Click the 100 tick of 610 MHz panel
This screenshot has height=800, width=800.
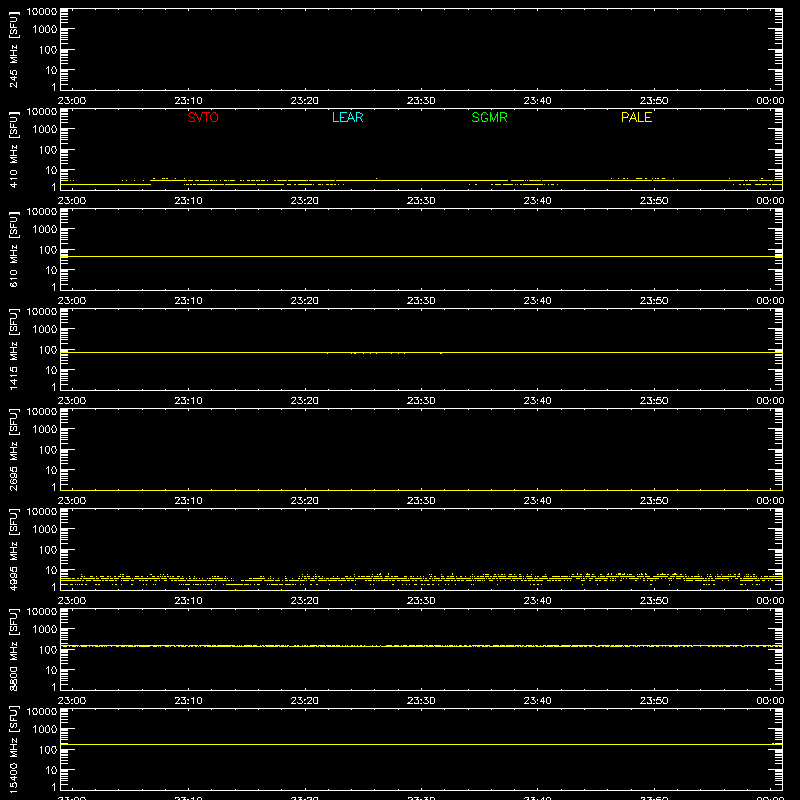click(48, 250)
